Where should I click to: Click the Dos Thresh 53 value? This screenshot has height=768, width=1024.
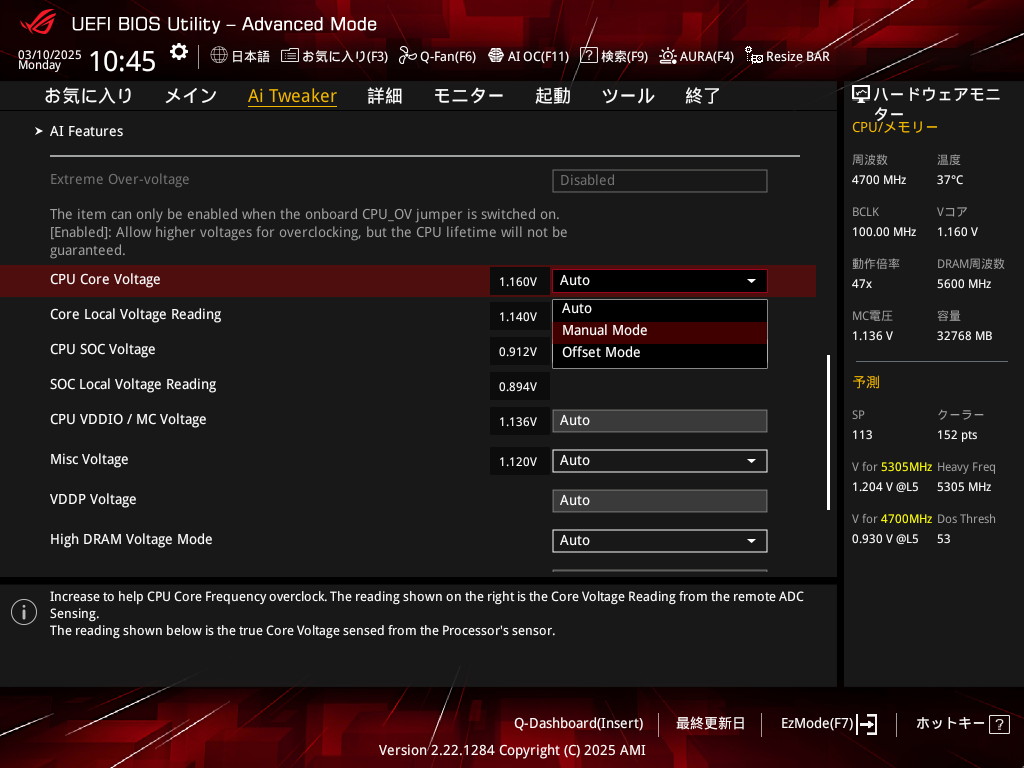pos(944,539)
